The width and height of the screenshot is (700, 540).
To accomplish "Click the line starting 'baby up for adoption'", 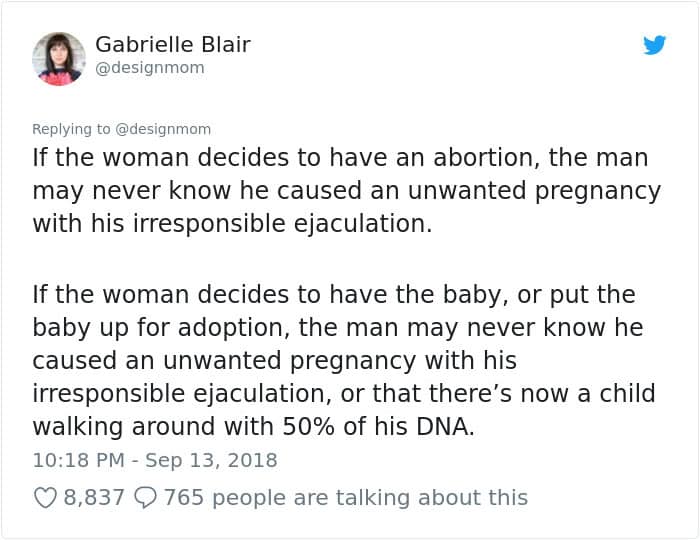I will (338, 328).
